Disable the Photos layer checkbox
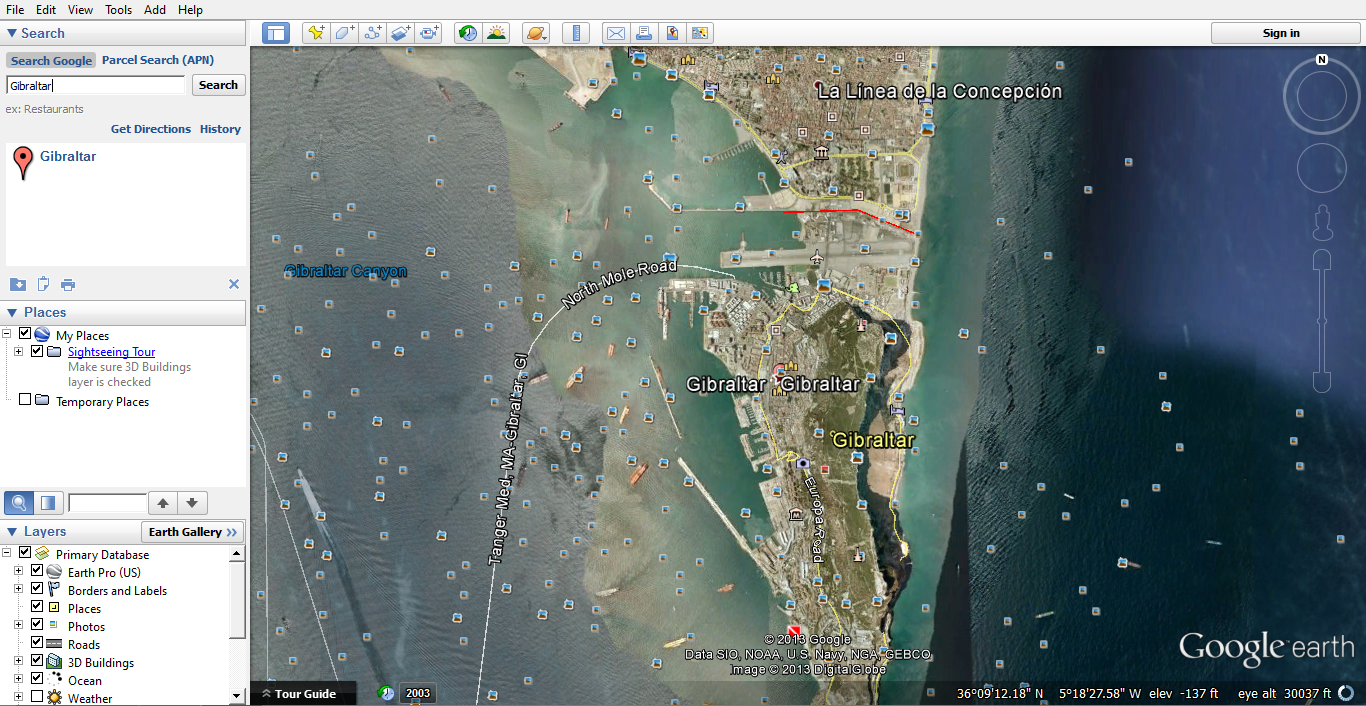 (x=37, y=625)
